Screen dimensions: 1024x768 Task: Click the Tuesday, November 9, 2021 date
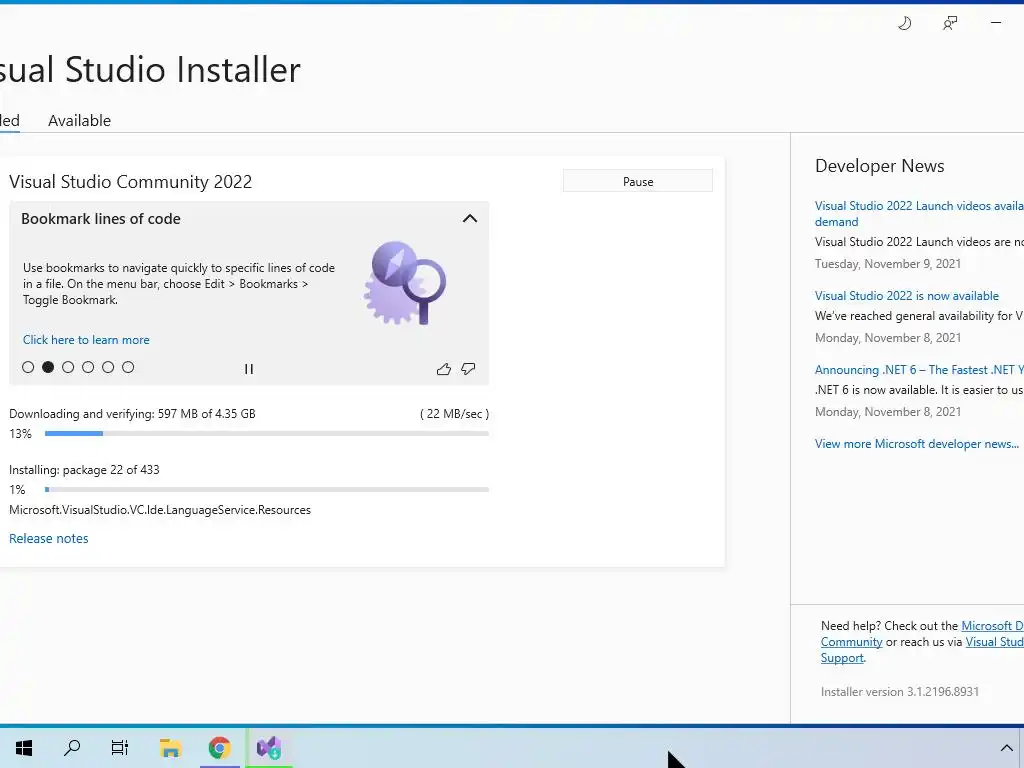click(888, 264)
